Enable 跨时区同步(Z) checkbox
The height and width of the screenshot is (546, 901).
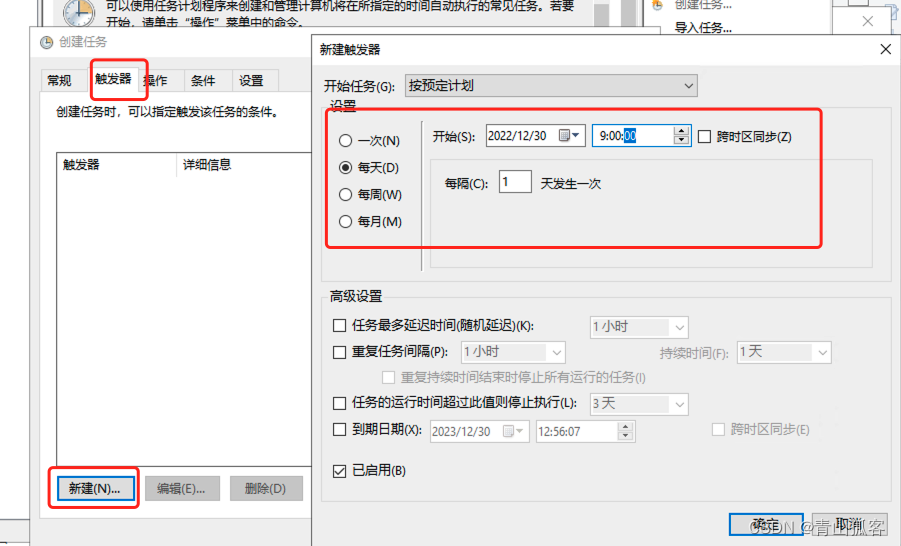tap(704, 136)
